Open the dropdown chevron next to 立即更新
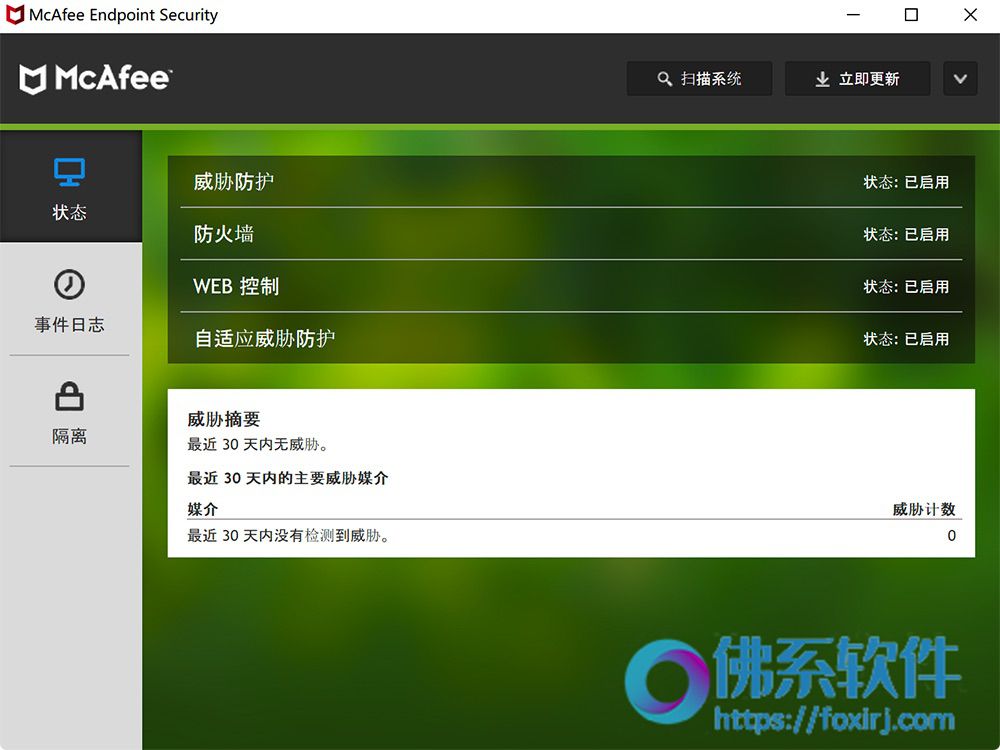Screen dimensions: 1000x750 click(x=960, y=78)
